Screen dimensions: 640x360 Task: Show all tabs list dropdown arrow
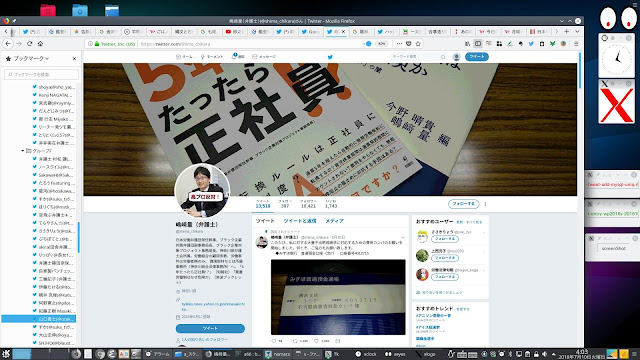pos(577,31)
